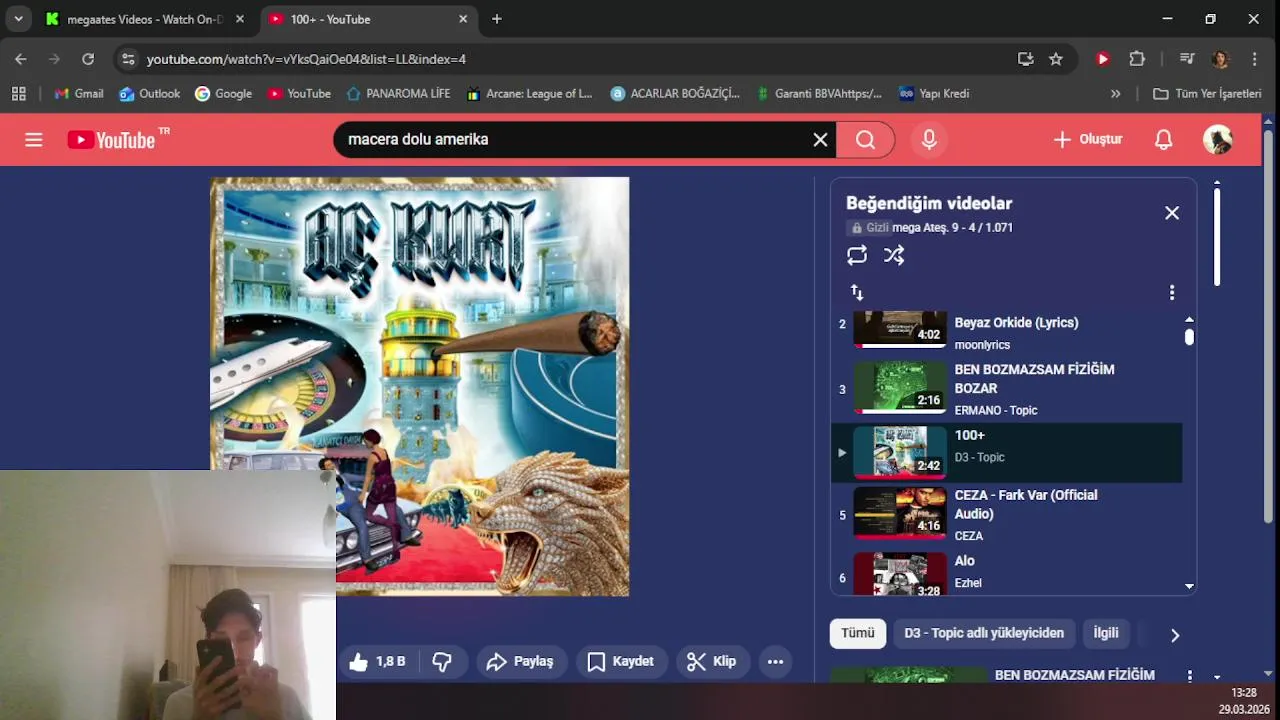This screenshot has height=720, width=1280.
Task: Click the magnifier search button
Action: (x=865, y=140)
